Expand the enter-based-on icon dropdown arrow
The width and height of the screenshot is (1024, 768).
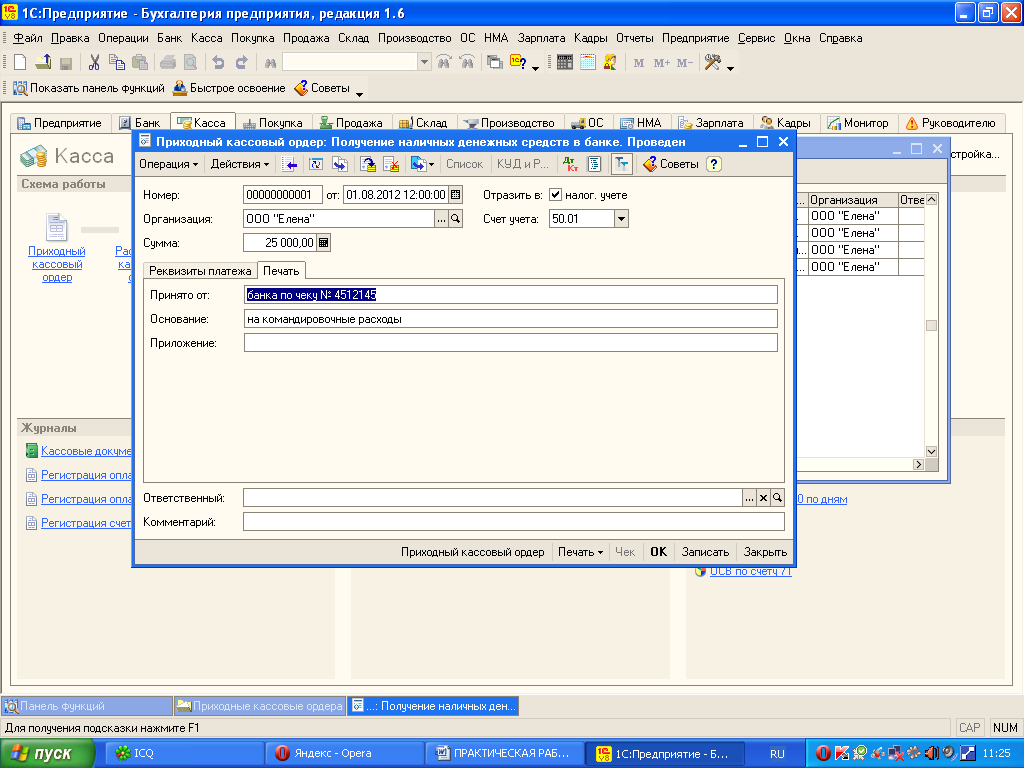point(432,165)
